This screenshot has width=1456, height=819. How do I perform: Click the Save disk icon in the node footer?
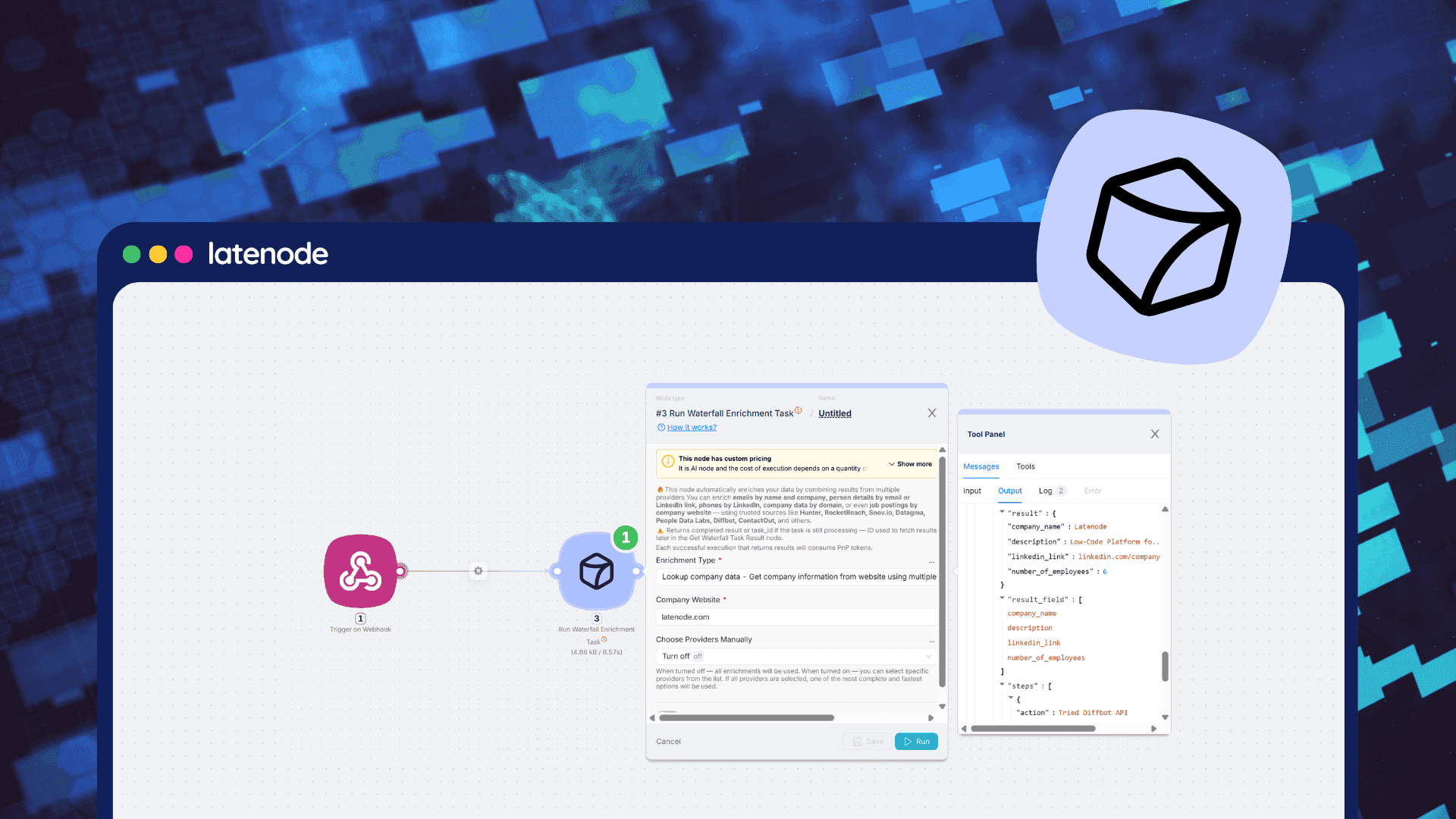857,741
